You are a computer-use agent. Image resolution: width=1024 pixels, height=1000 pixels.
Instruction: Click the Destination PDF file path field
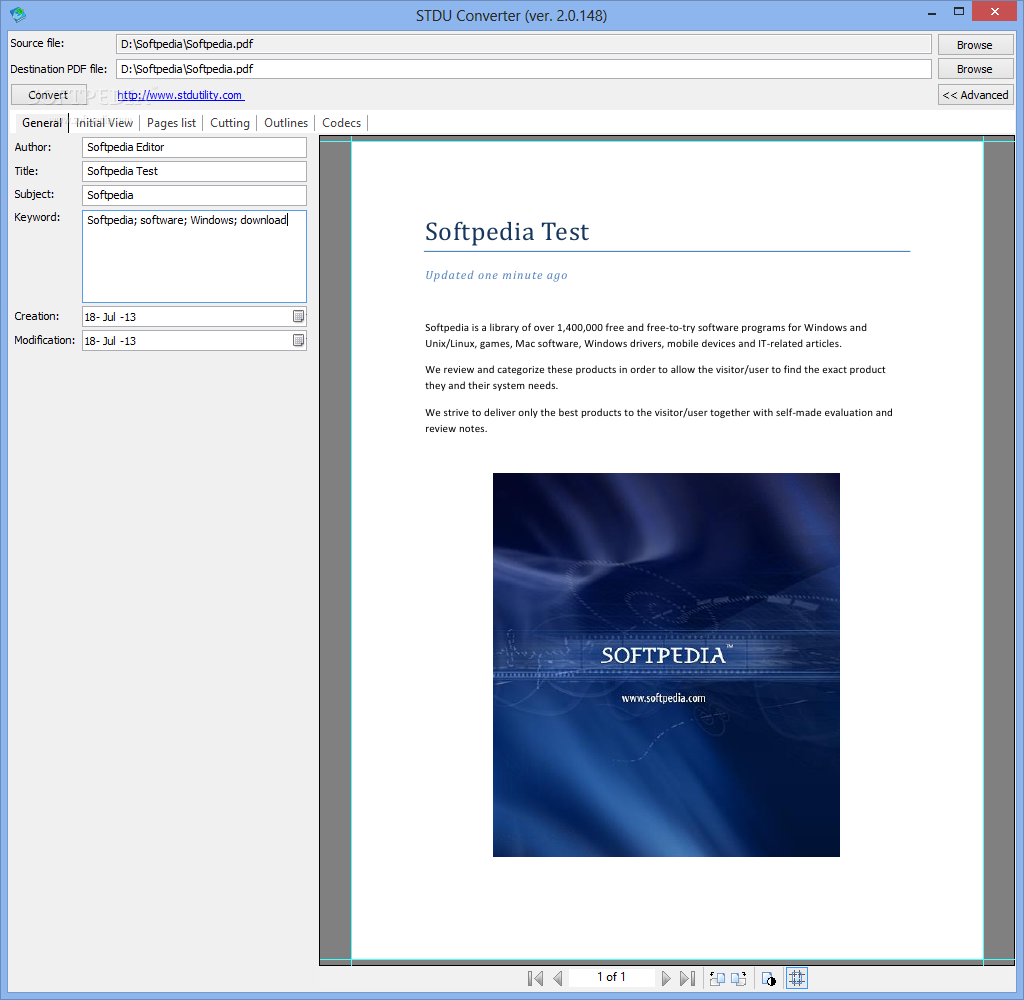pos(524,69)
